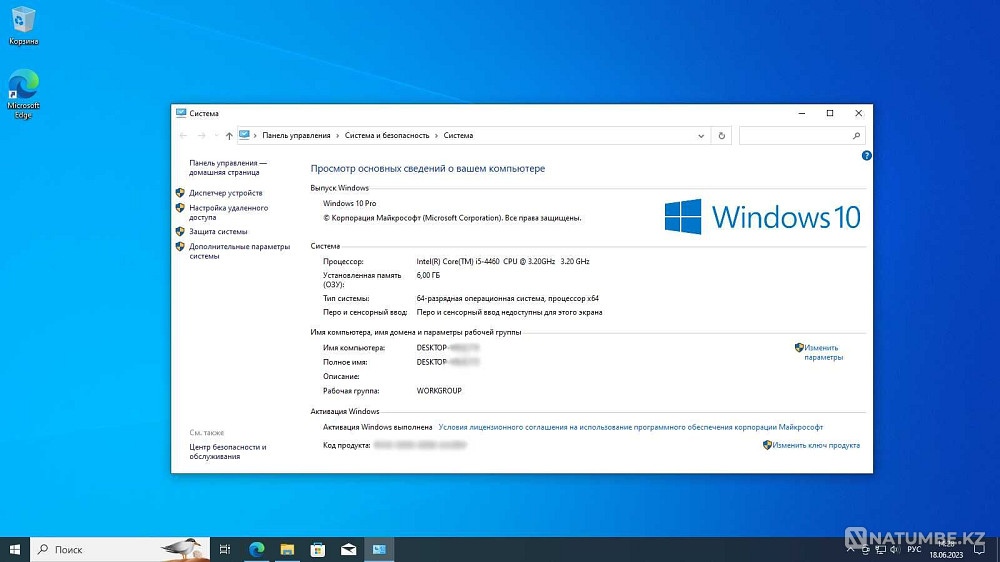This screenshot has width=1000, height=562.
Task: Click the taskbar search box
Action: coord(120,549)
